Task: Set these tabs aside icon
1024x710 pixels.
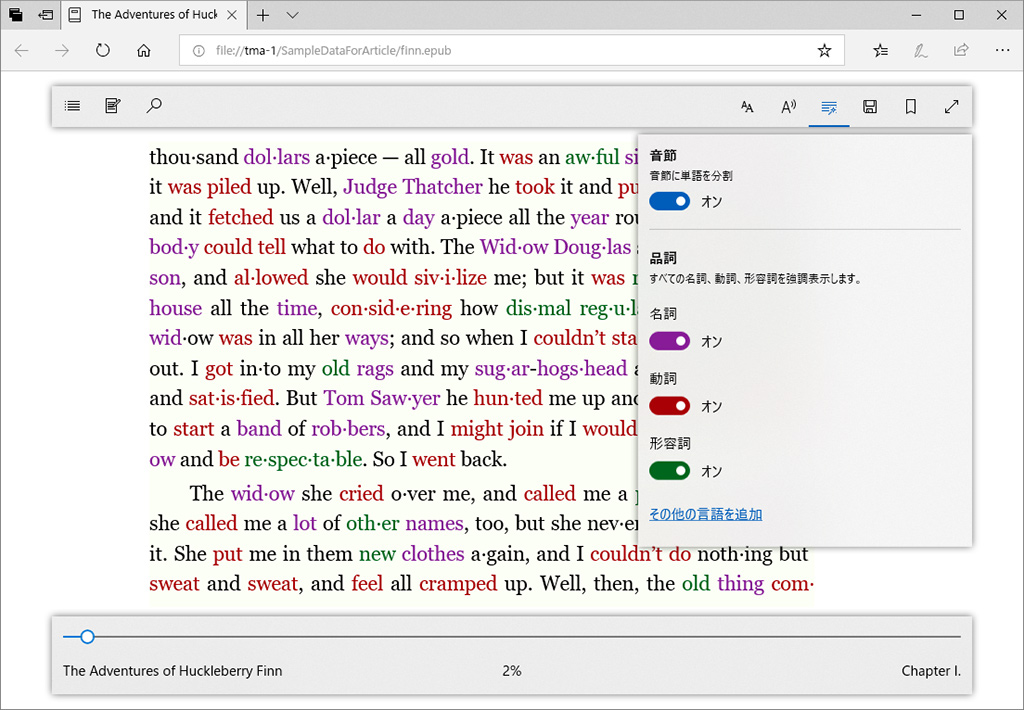Action: pyautogui.click(x=46, y=14)
